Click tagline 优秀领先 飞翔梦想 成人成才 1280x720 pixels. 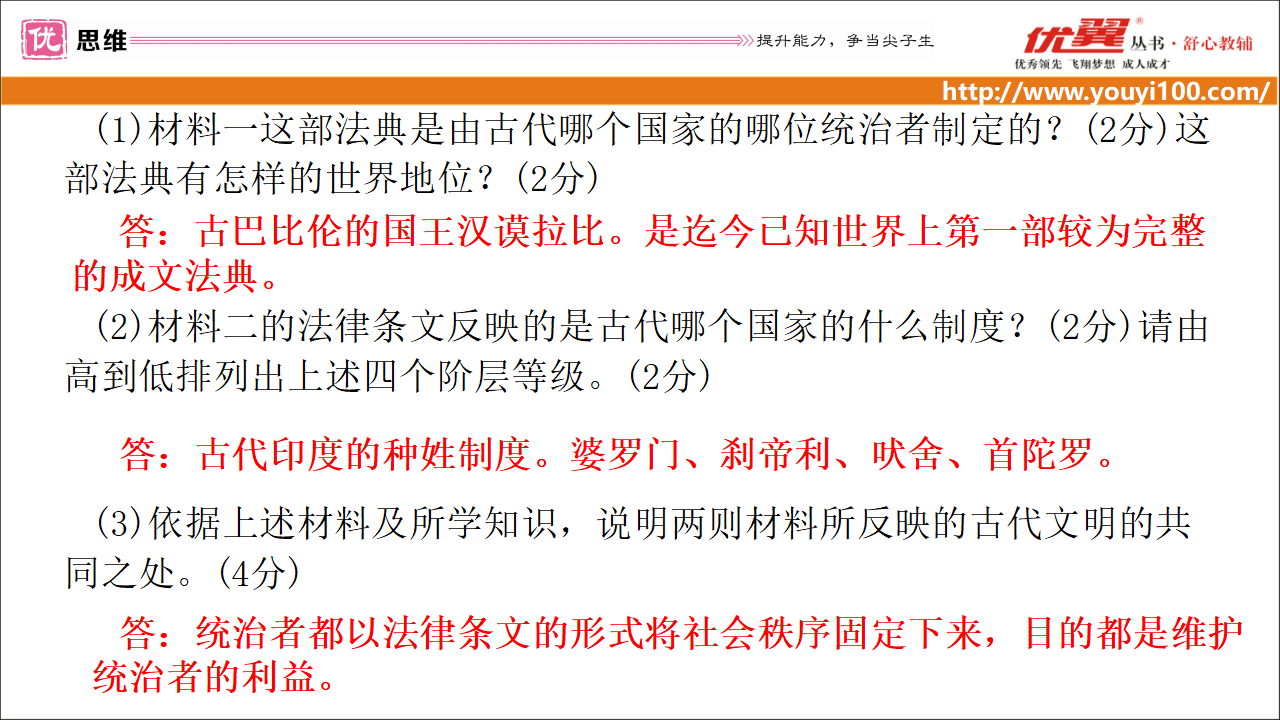(x=1092, y=65)
